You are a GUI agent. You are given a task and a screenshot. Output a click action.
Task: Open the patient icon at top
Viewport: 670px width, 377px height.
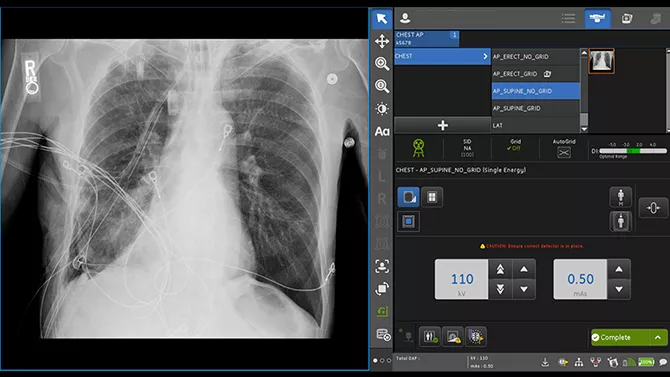[405, 18]
